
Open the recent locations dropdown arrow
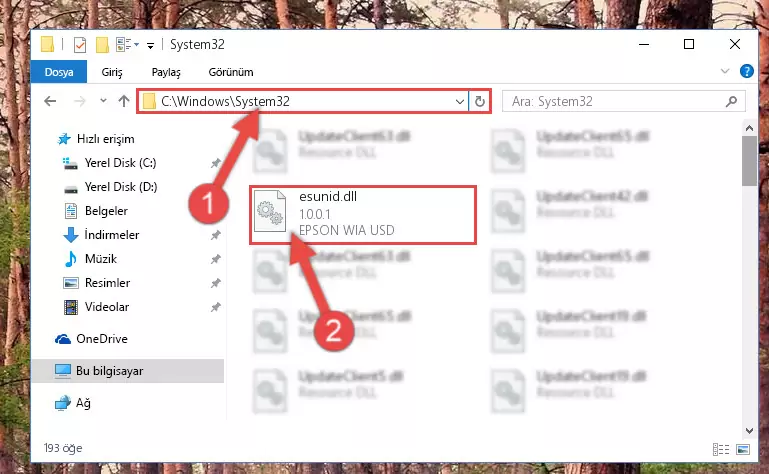coord(103,101)
